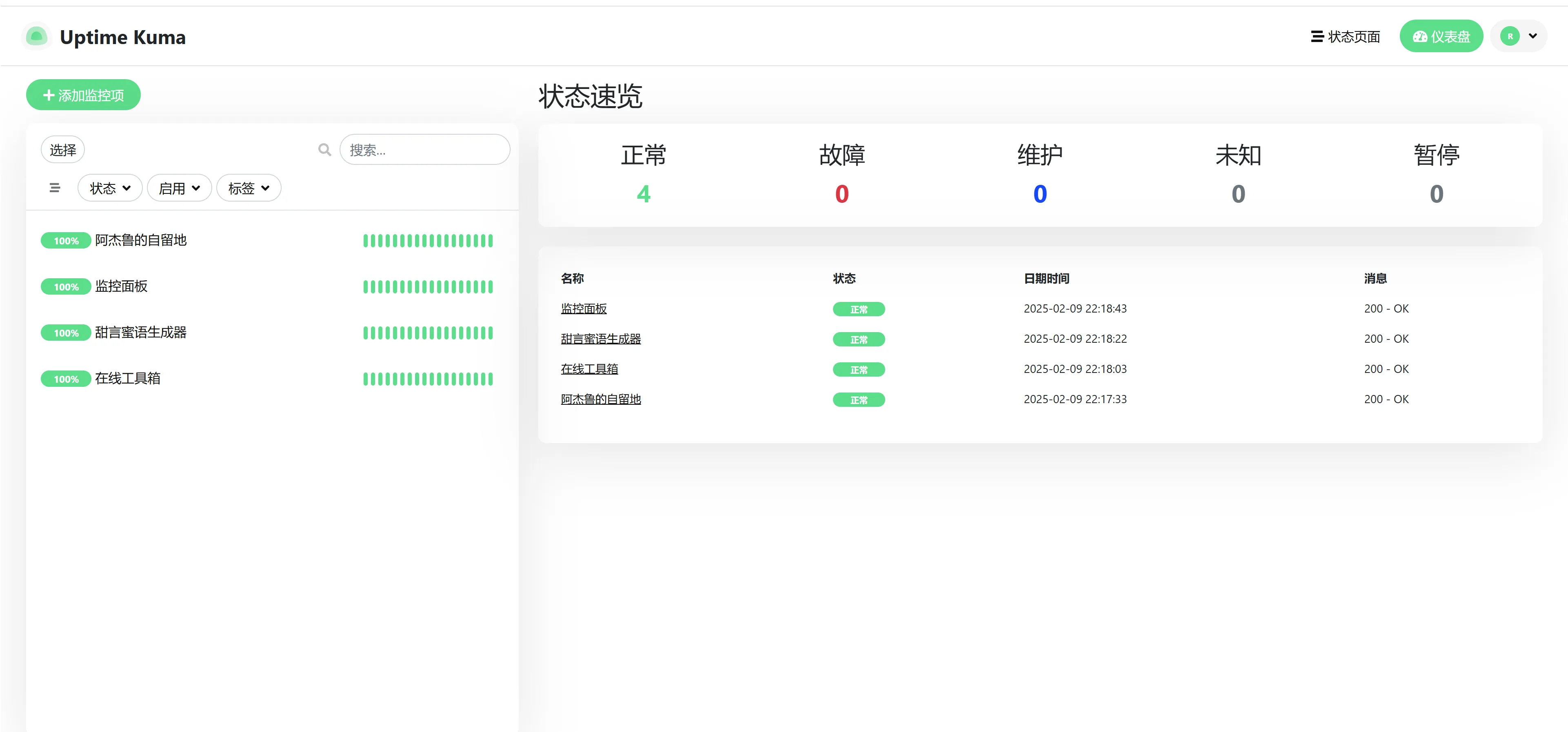The height and width of the screenshot is (732, 1568).
Task: Expand the 标签 filter dropdown
Action: tap(249, 188)
